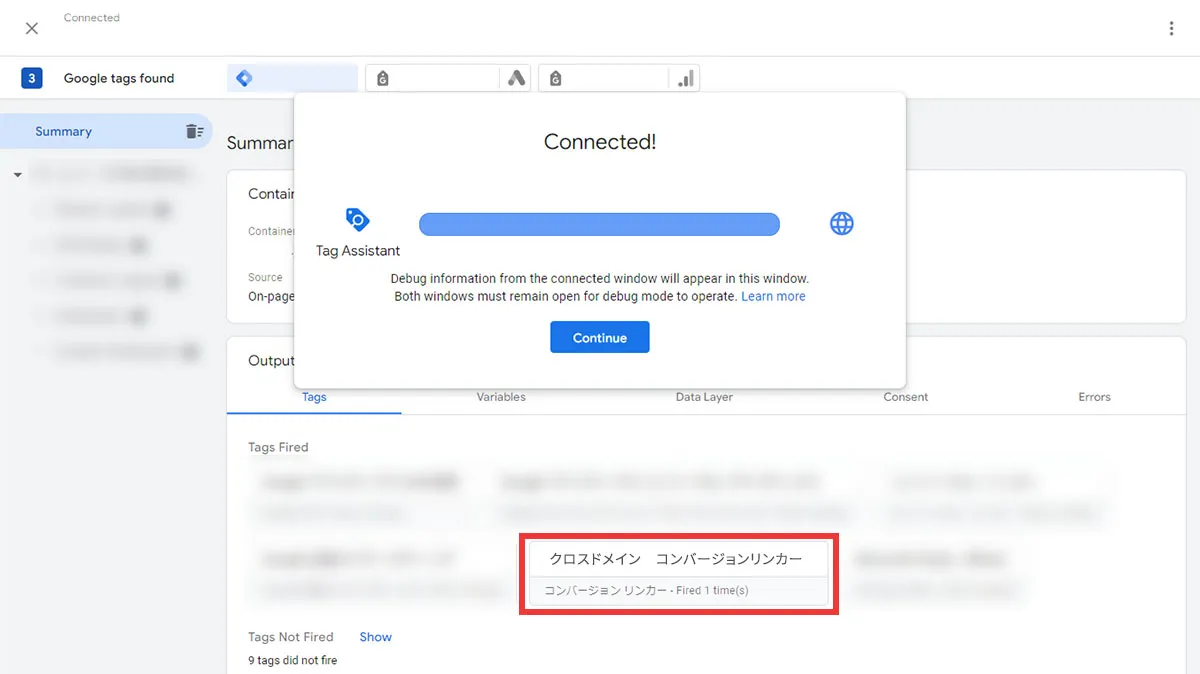Screen dimensions: 1200x674
Task: Collapse the expanded page entry in the sidebar
Action: tap(16, 172)
